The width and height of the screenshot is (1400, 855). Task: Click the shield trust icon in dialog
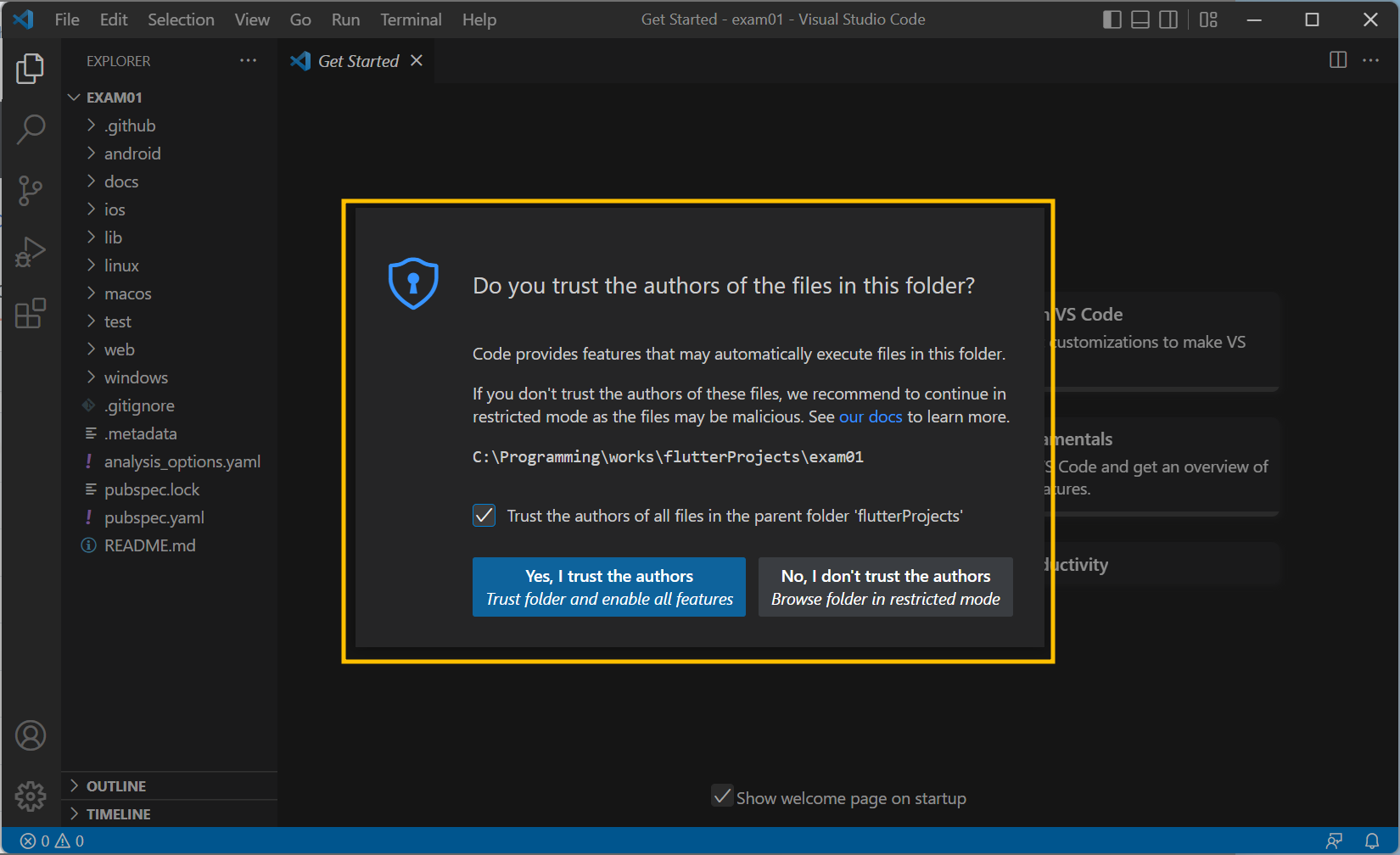pos(413,283)
